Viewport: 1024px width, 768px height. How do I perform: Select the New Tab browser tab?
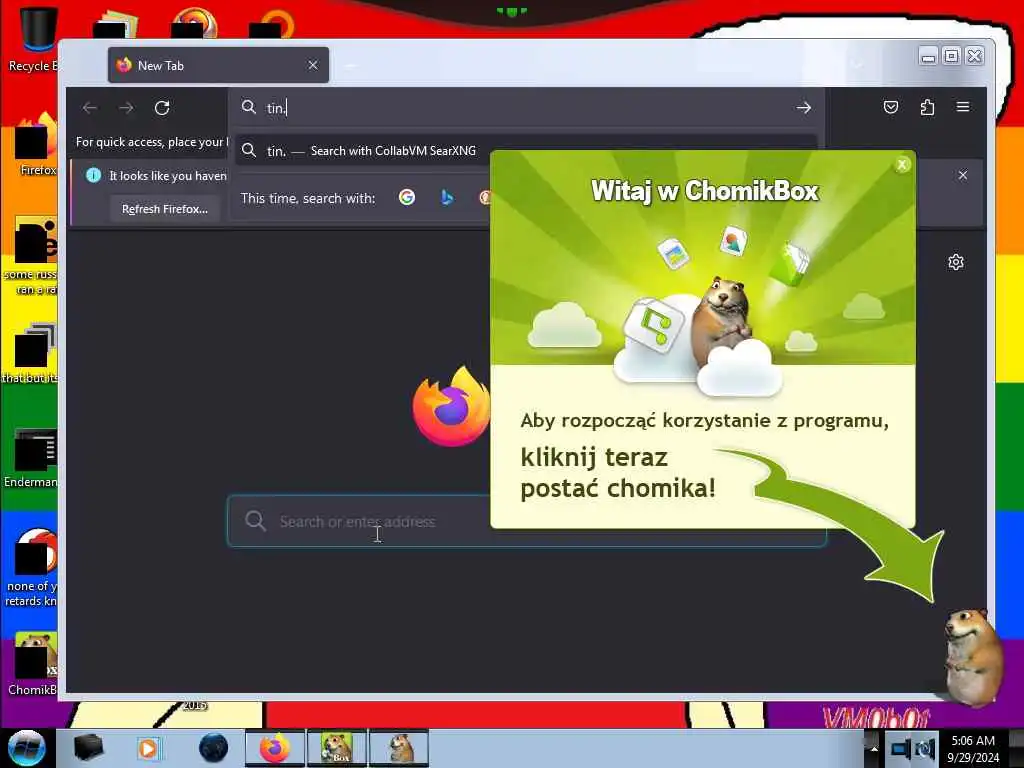click(218, 65)
